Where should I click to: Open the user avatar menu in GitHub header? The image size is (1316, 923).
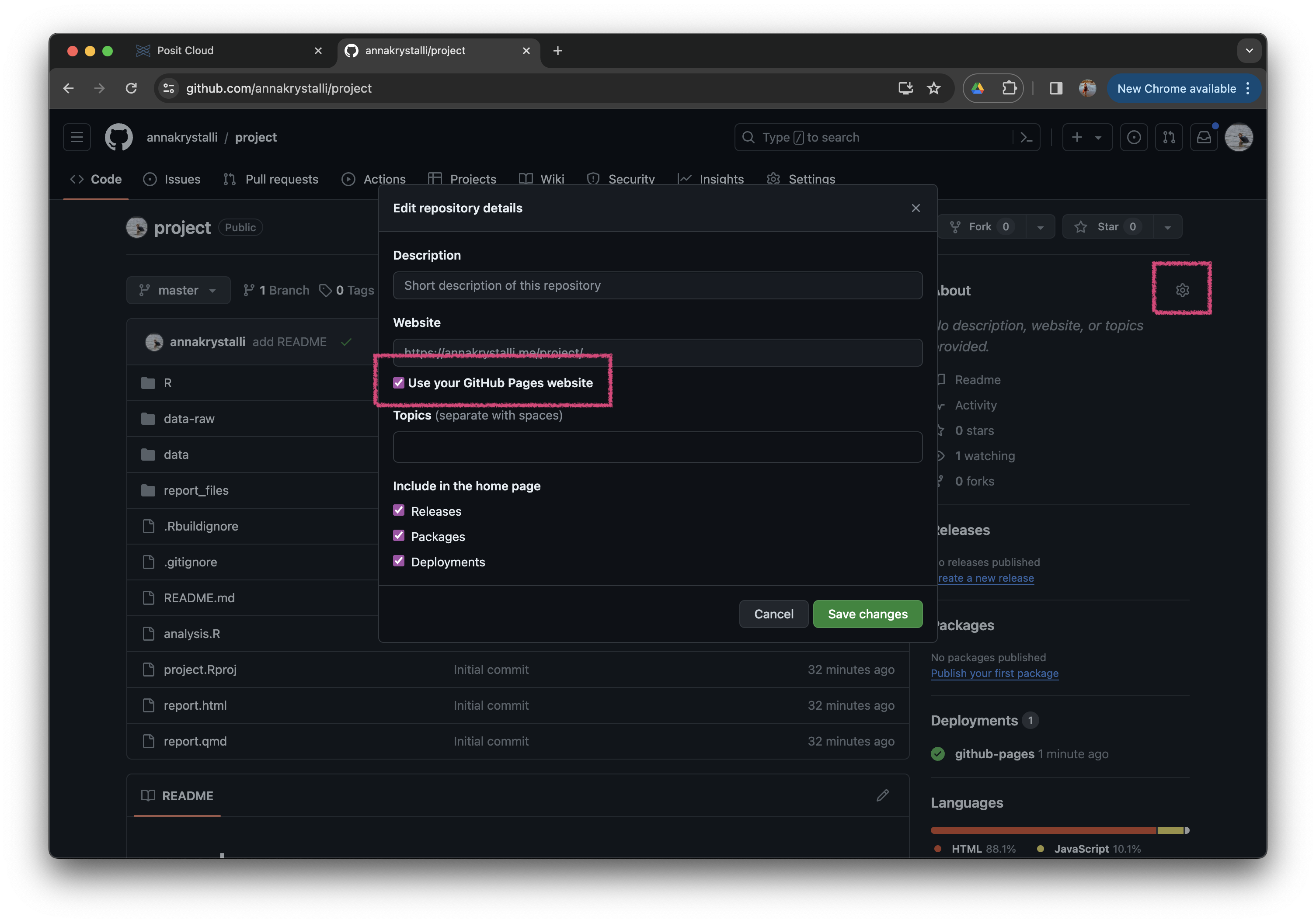(x=1239, y=138)
